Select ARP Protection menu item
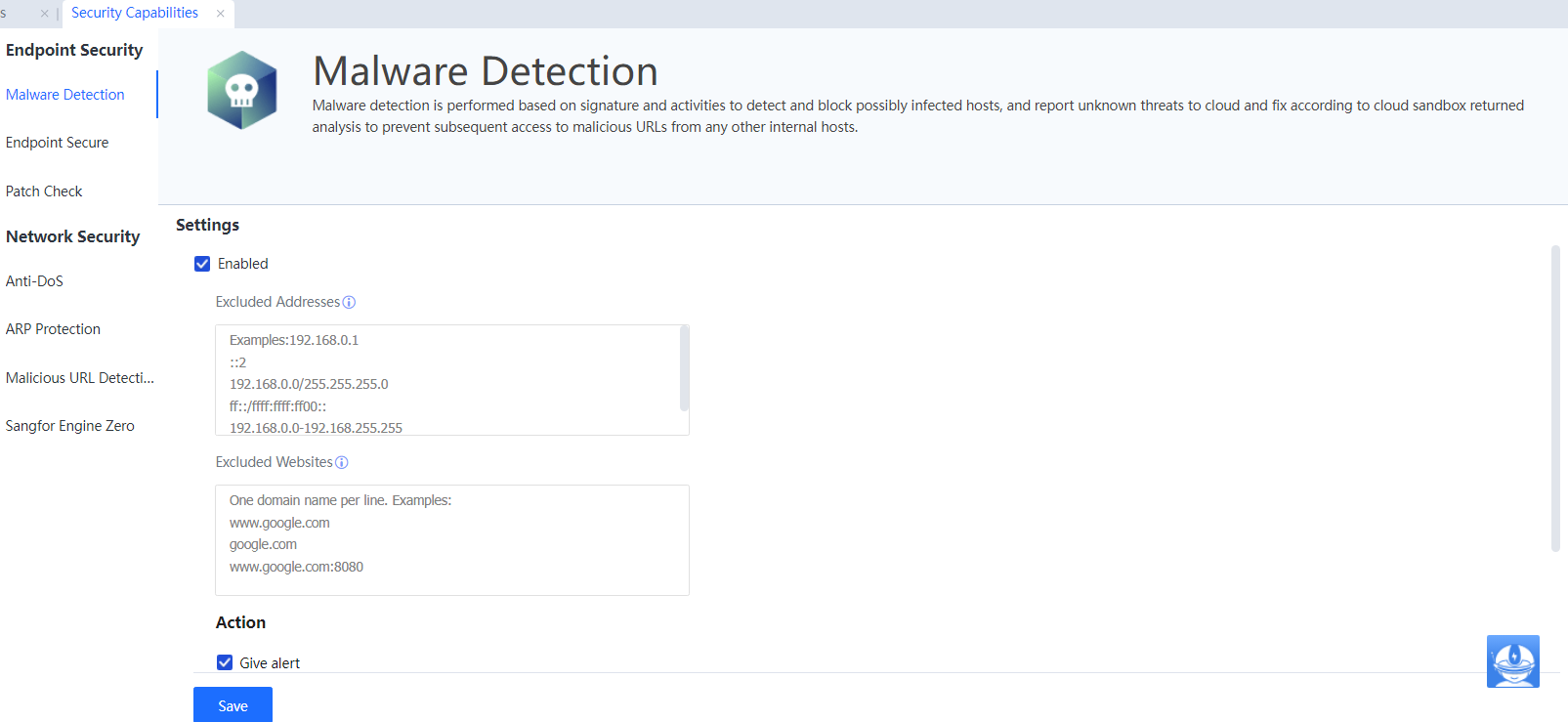 pyautogui.click(x=53, y=329)
